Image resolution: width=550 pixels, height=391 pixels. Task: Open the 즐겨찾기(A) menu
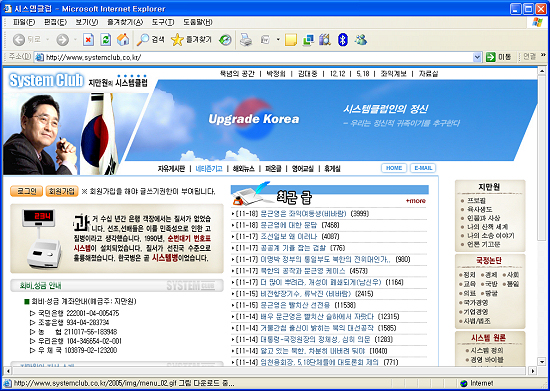125,22
